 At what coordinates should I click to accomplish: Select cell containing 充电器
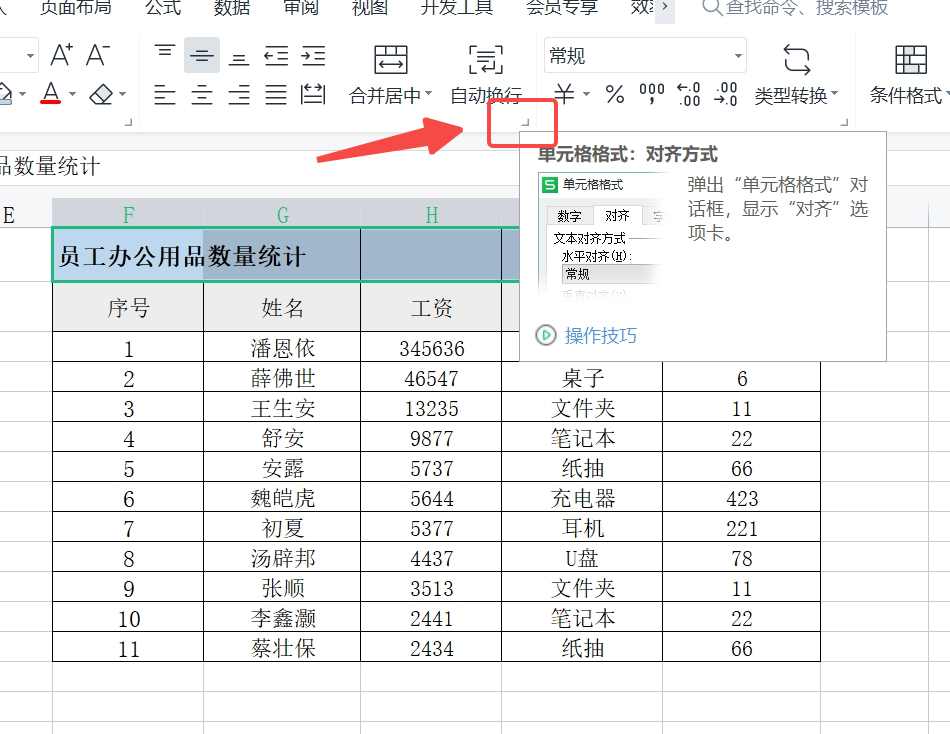tap(582, 498)
